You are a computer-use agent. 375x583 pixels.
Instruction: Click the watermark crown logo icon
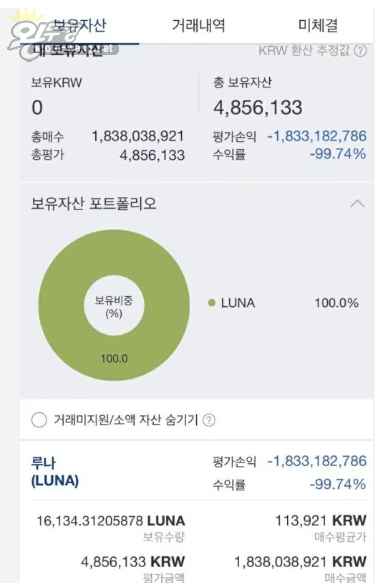pos(26,15)
